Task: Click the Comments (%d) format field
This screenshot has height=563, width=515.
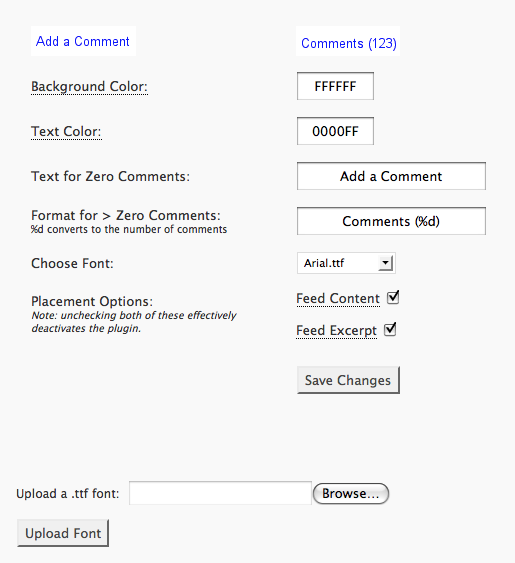Action: point(391,221)
